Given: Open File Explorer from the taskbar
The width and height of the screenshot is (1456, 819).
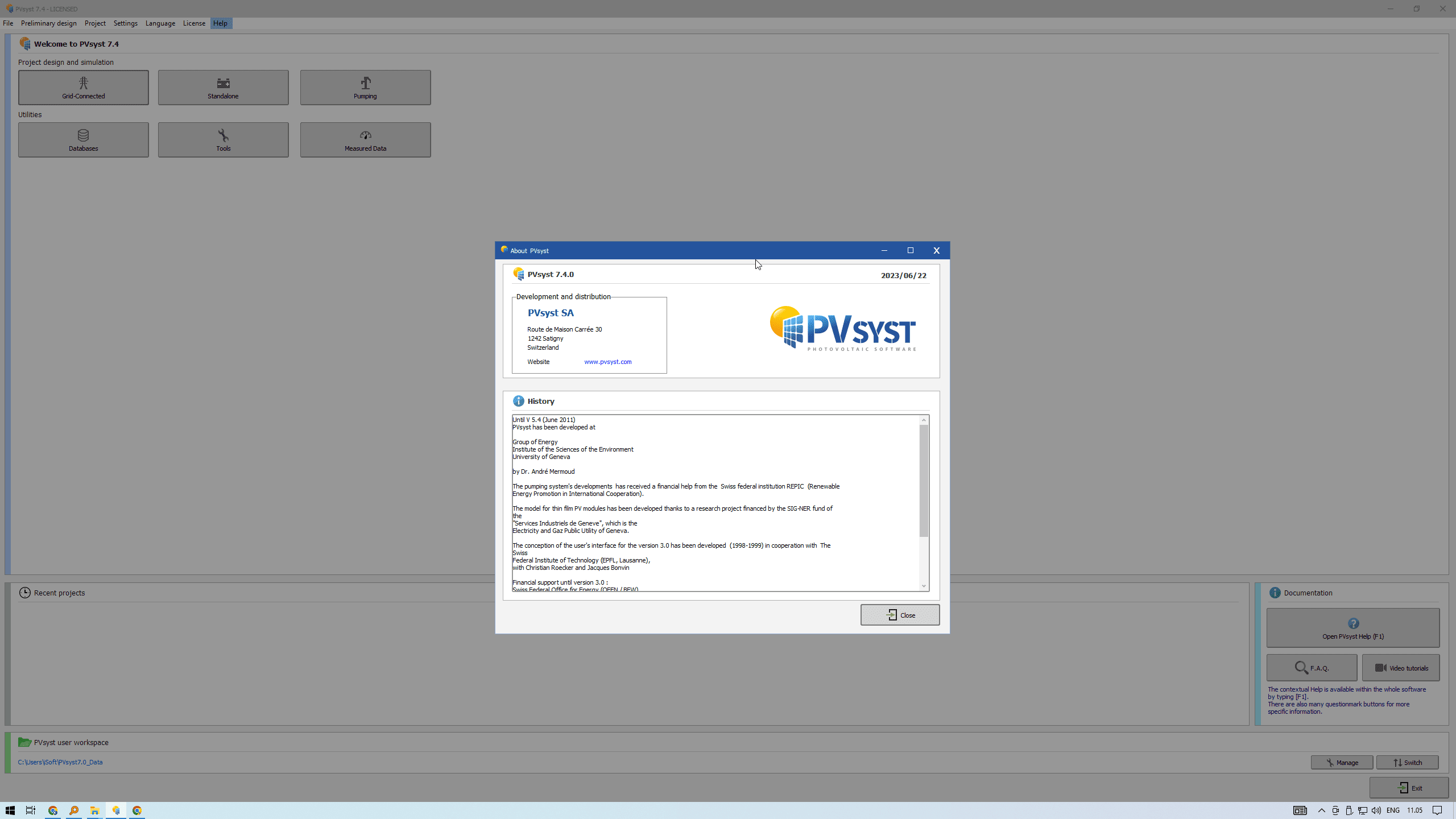Looking at the screenshot, I should 94,810.
